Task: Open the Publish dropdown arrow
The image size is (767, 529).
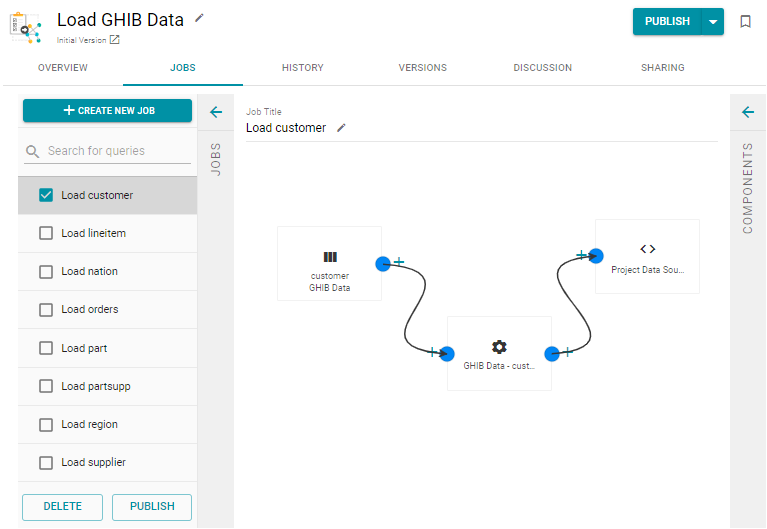Action: [713, 22]
